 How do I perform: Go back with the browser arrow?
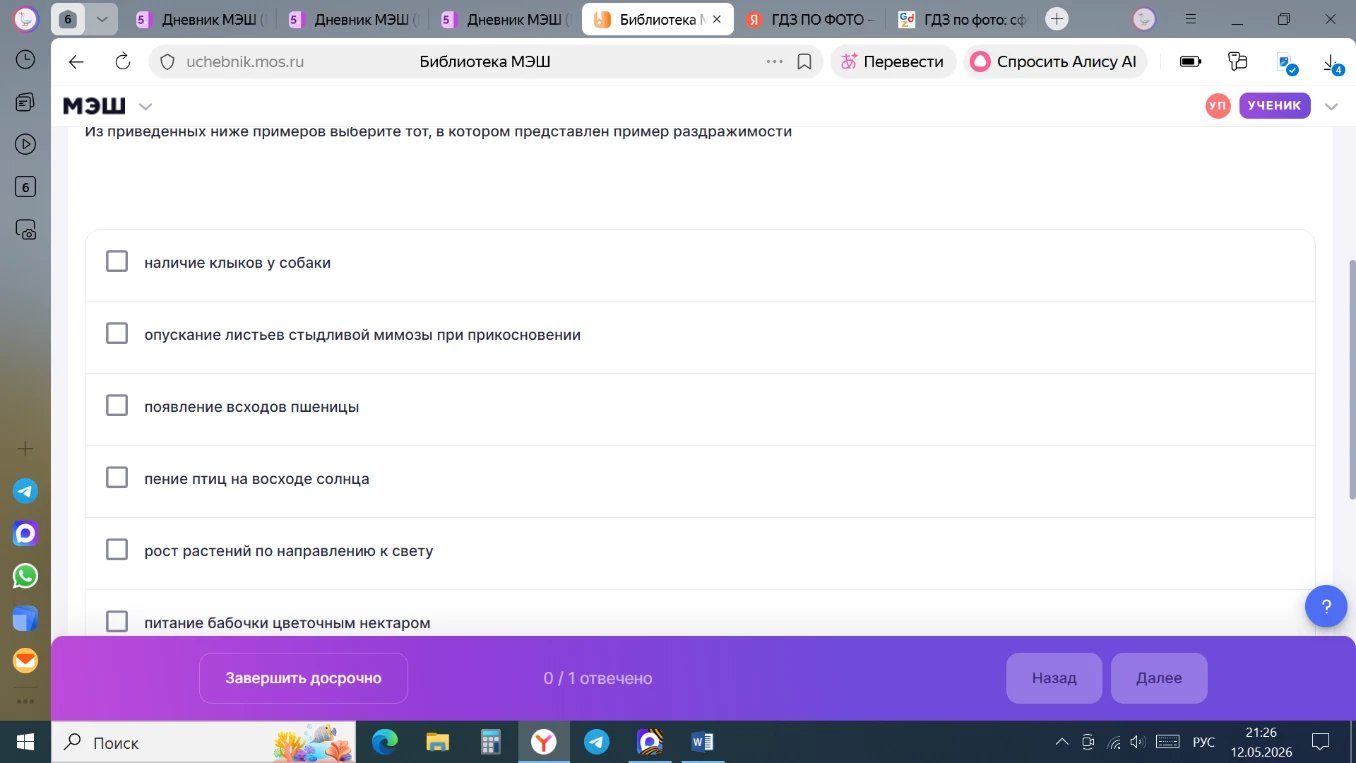point(76,62)
